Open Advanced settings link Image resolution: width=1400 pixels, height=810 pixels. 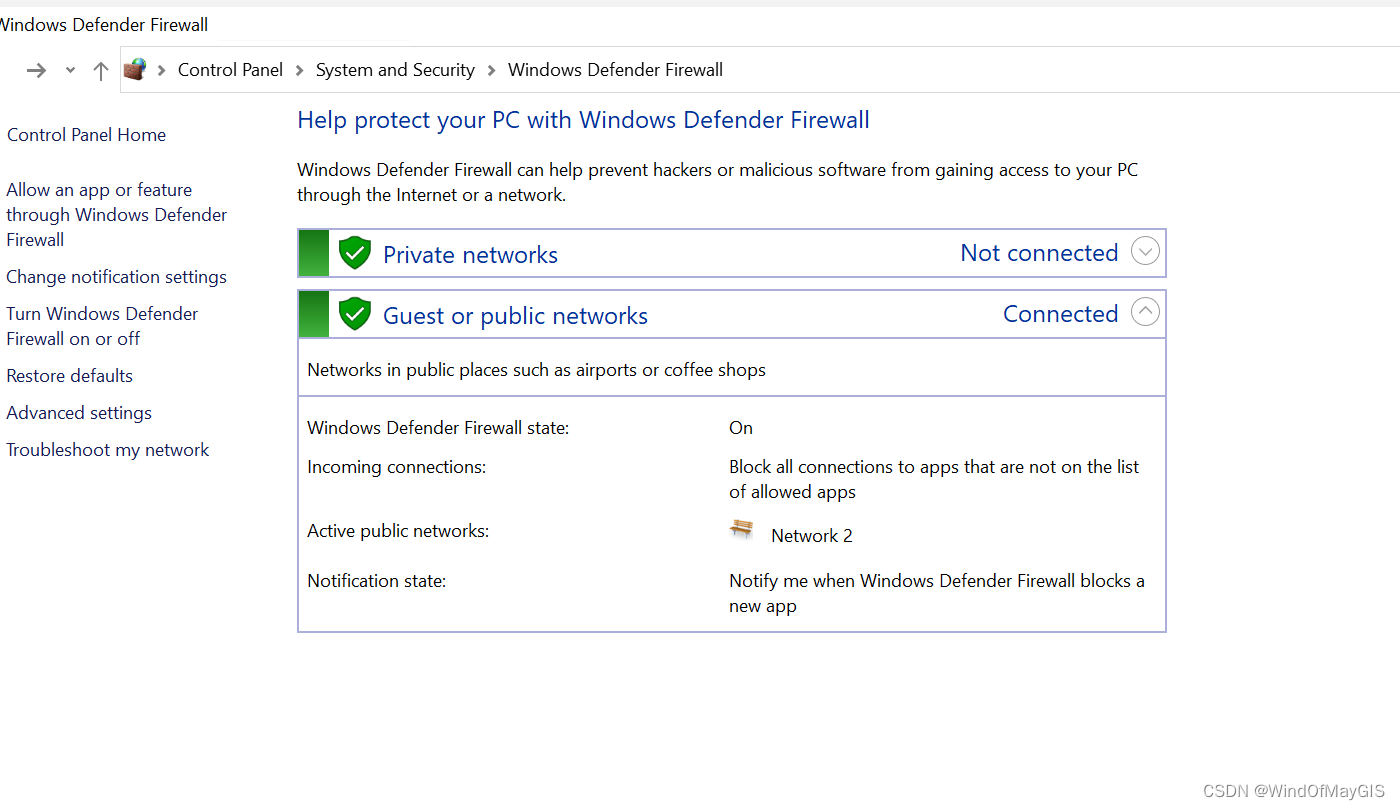pyautogui.click(x=79, y=413)
